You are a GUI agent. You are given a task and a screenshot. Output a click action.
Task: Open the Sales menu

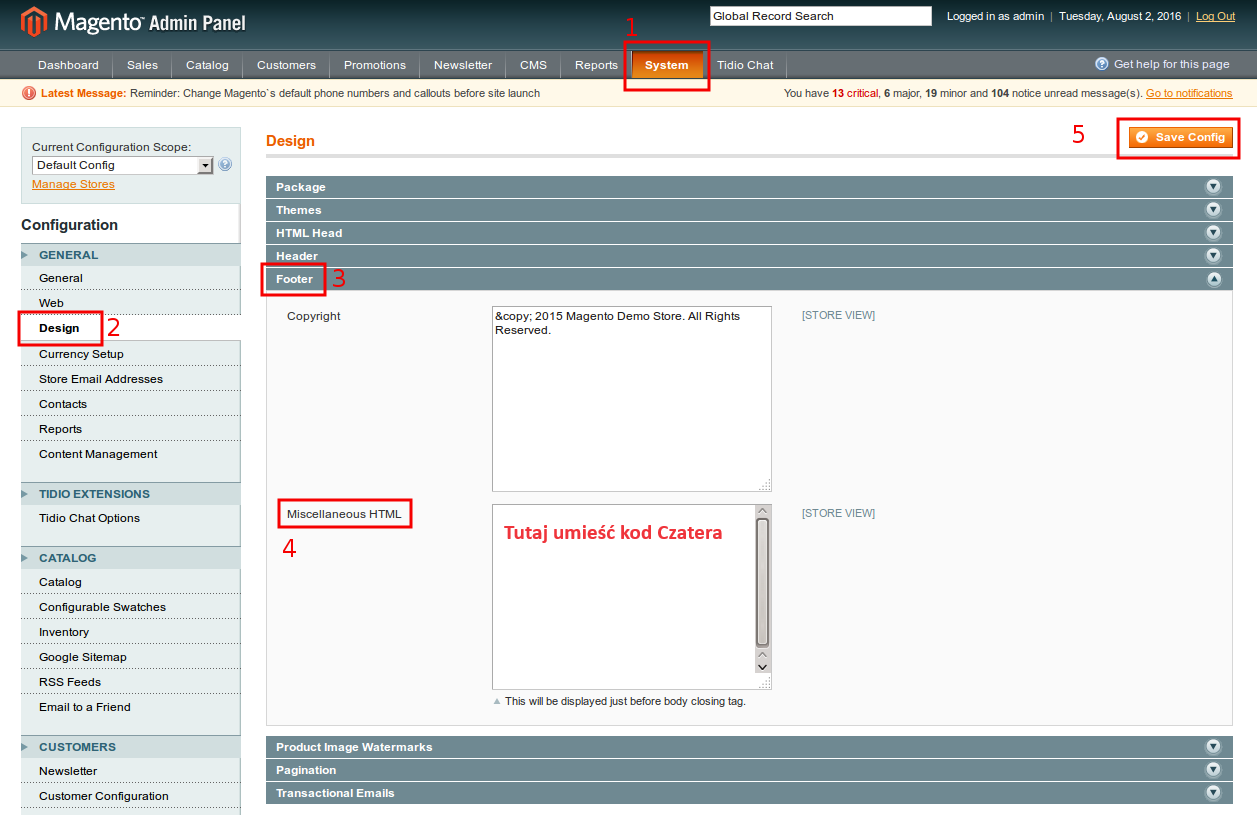coord(142,65)
